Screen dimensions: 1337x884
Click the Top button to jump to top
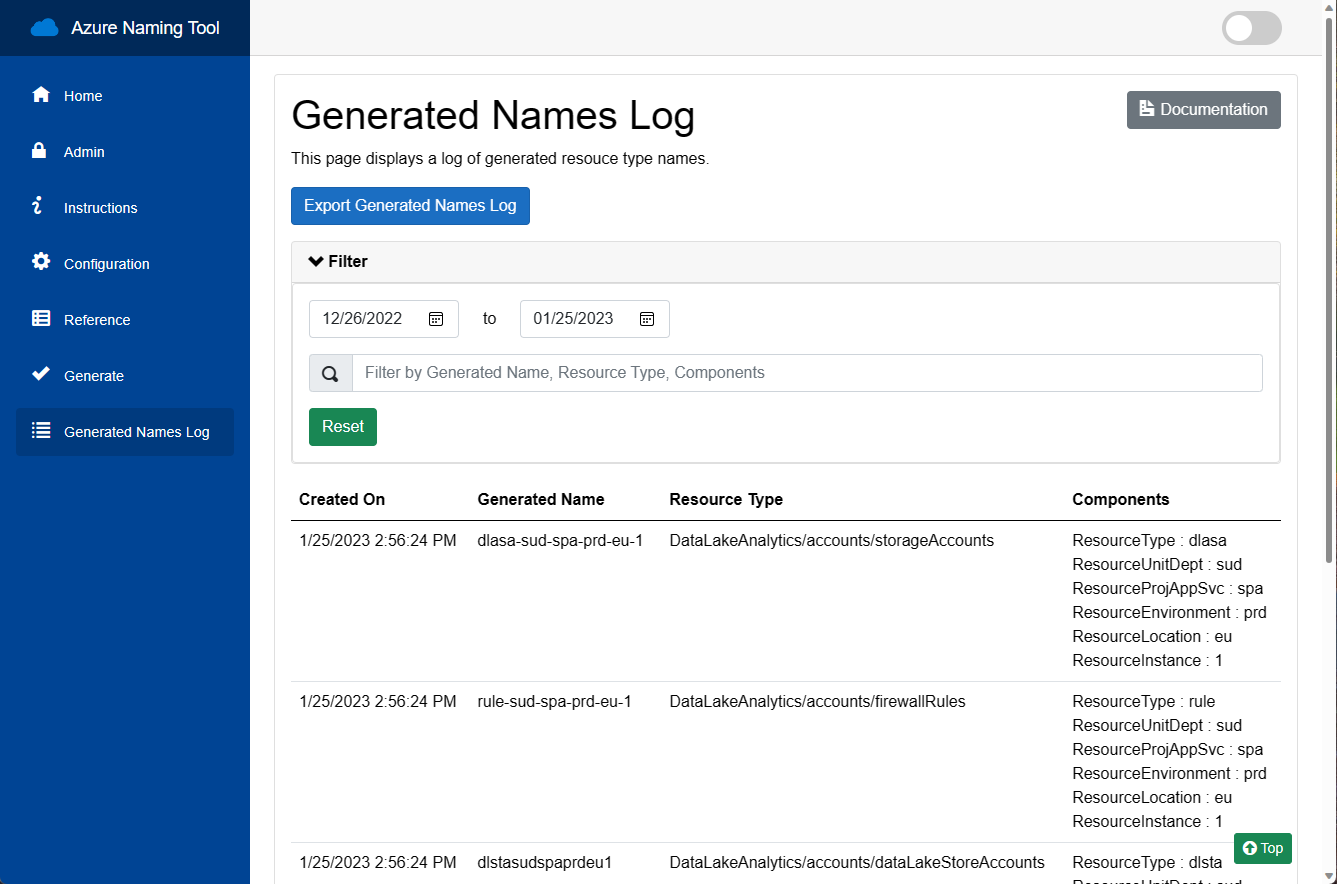1262,848
